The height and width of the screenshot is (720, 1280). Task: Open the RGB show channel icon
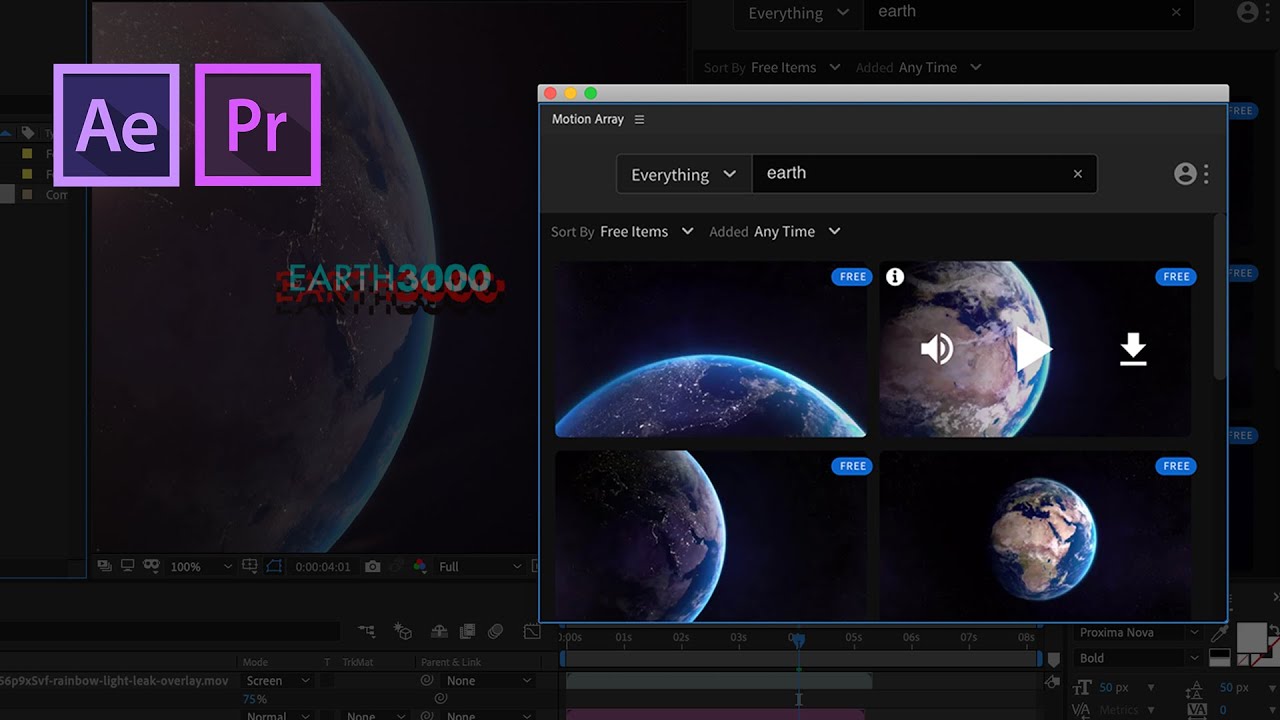[x=420, y=566]
